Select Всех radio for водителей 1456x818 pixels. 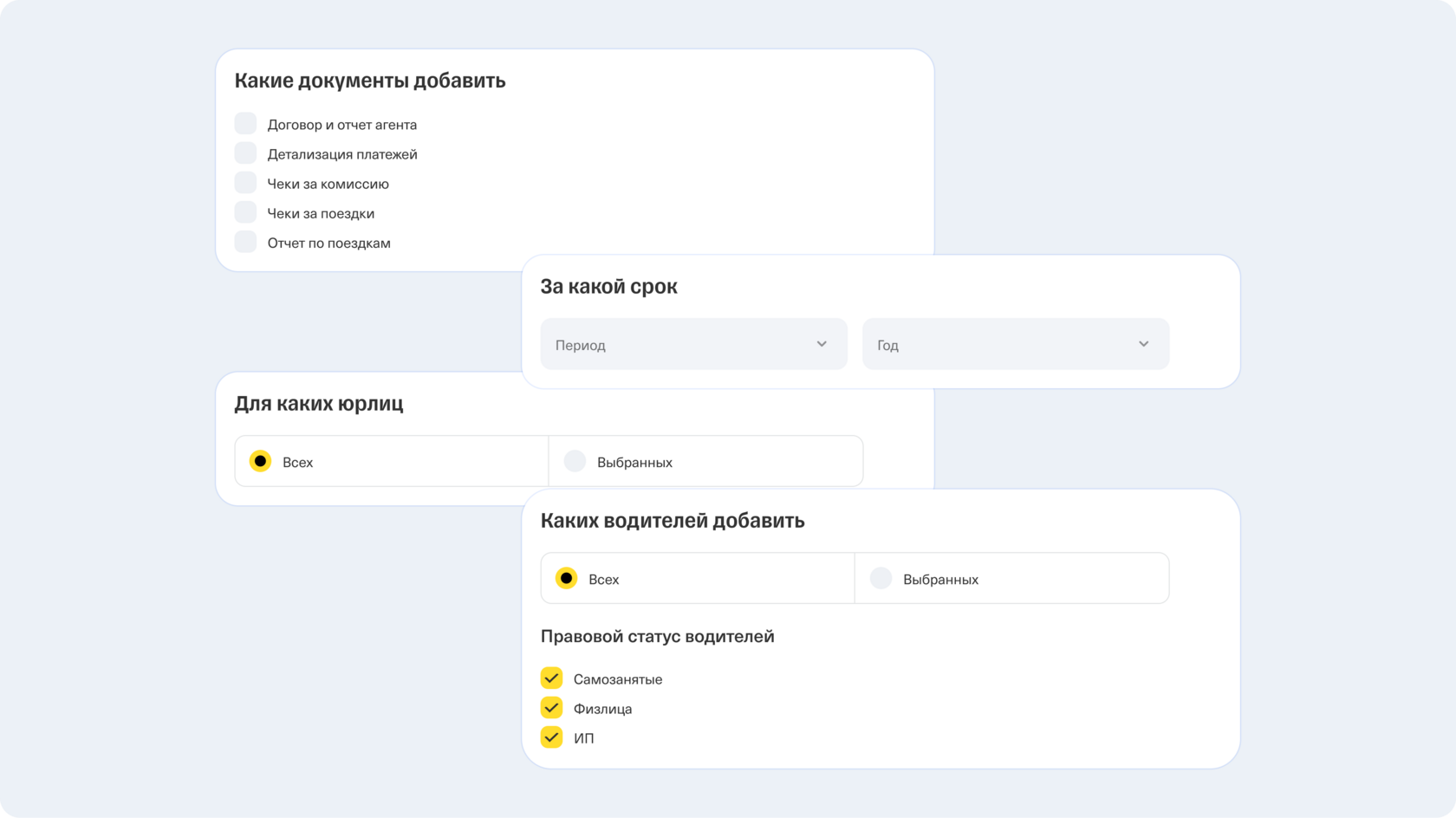coord(566,578)
